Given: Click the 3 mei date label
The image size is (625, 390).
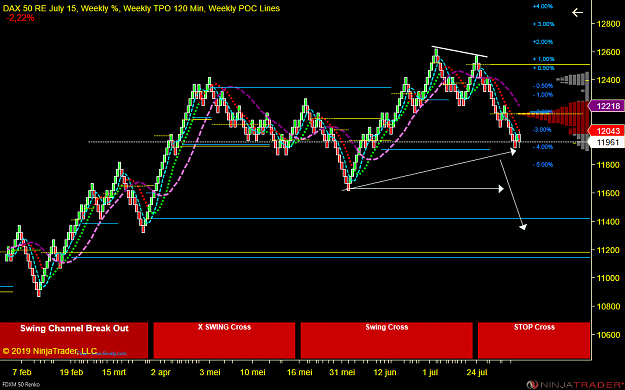Looking at the screenshot, I should pyautogui.click(x=210, y=372).
